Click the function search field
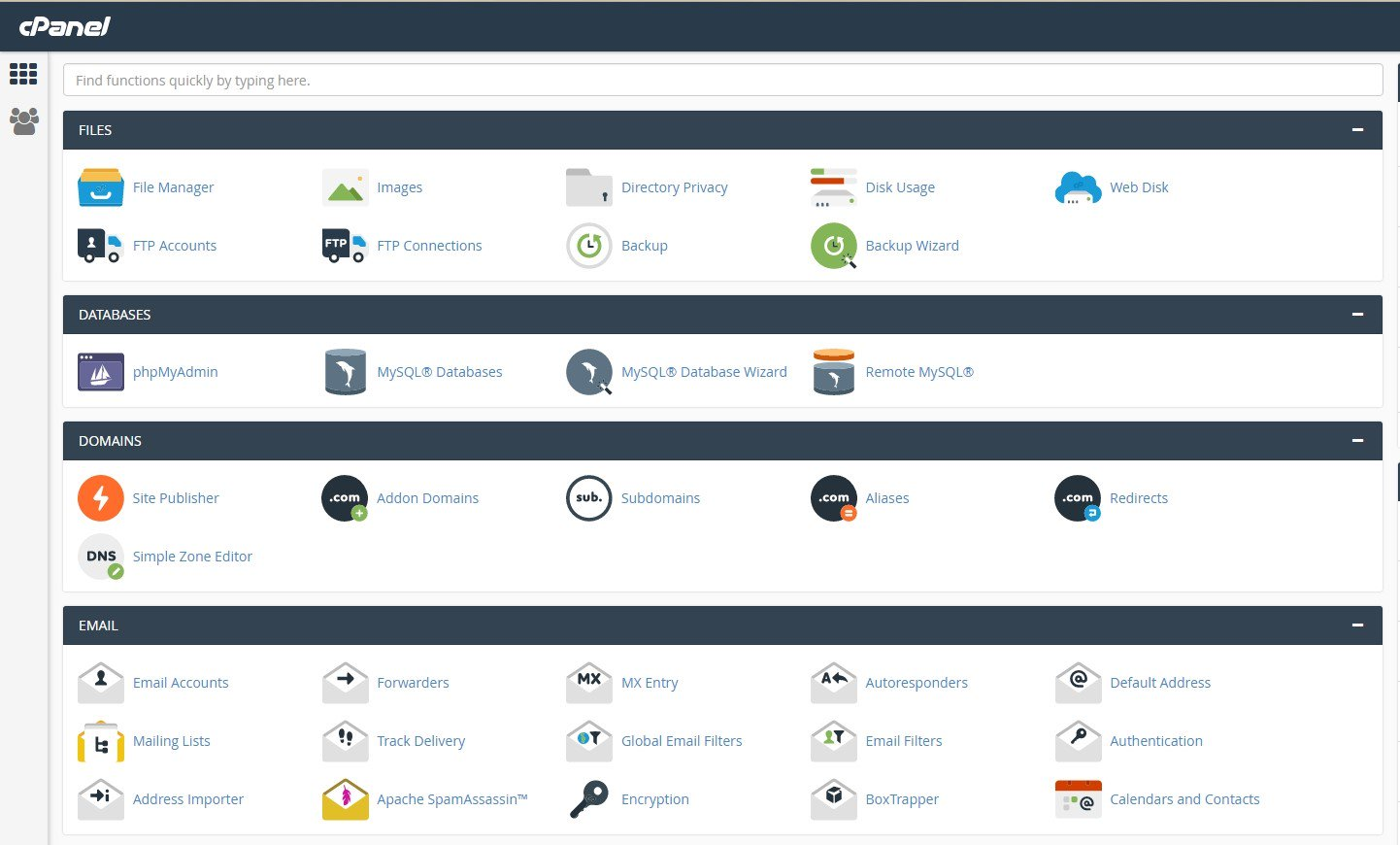The height and width of the screenshot is (845, 1400). [x=722, y=79]
